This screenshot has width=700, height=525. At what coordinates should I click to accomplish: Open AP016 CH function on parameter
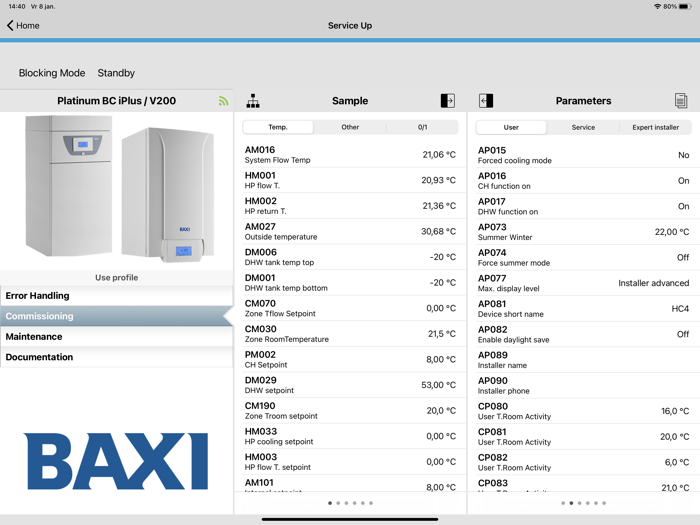pos(583,181)
